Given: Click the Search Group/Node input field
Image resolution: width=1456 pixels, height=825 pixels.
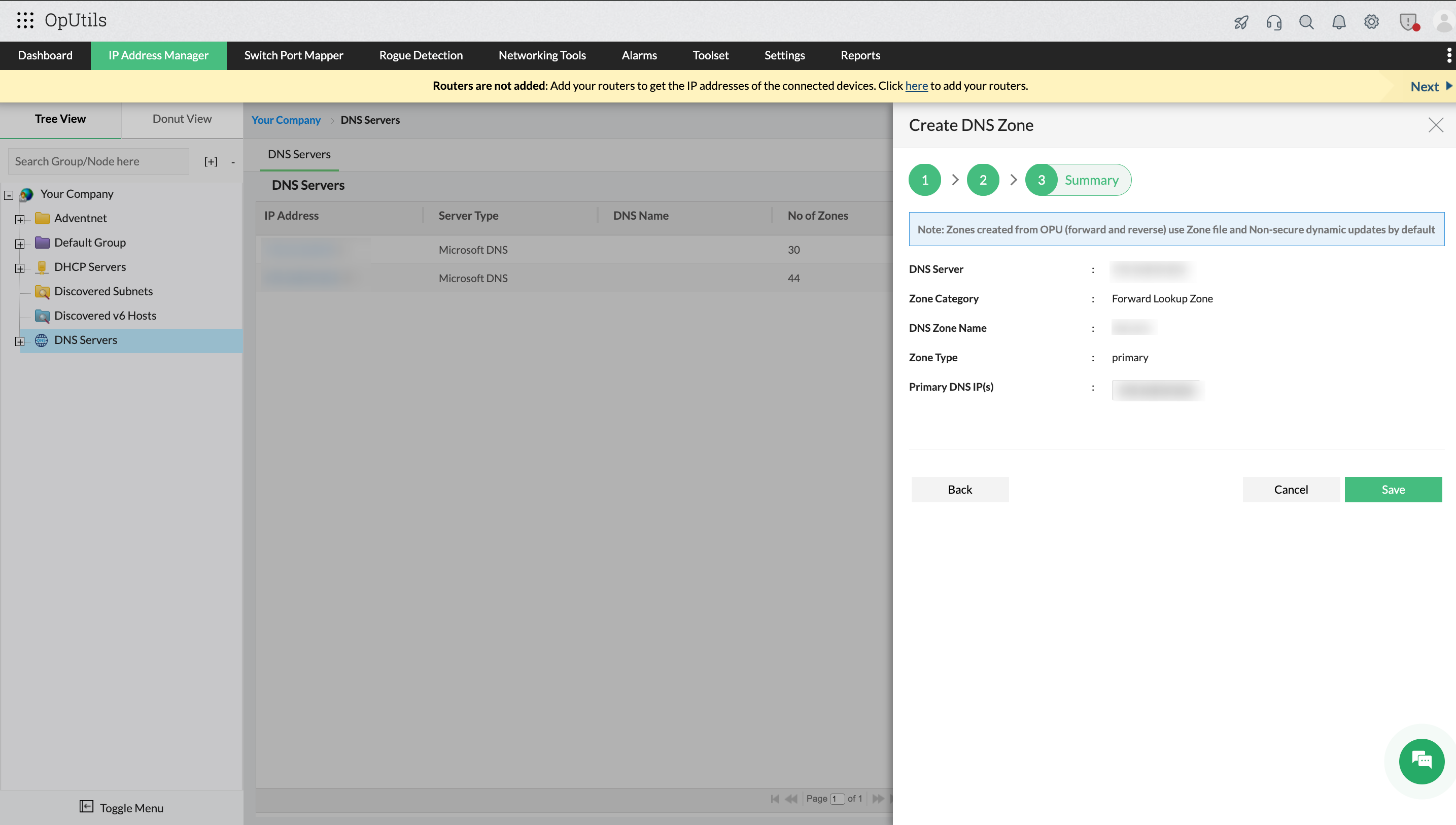Looking at the screenshot, I should click(x=98, y=161).
